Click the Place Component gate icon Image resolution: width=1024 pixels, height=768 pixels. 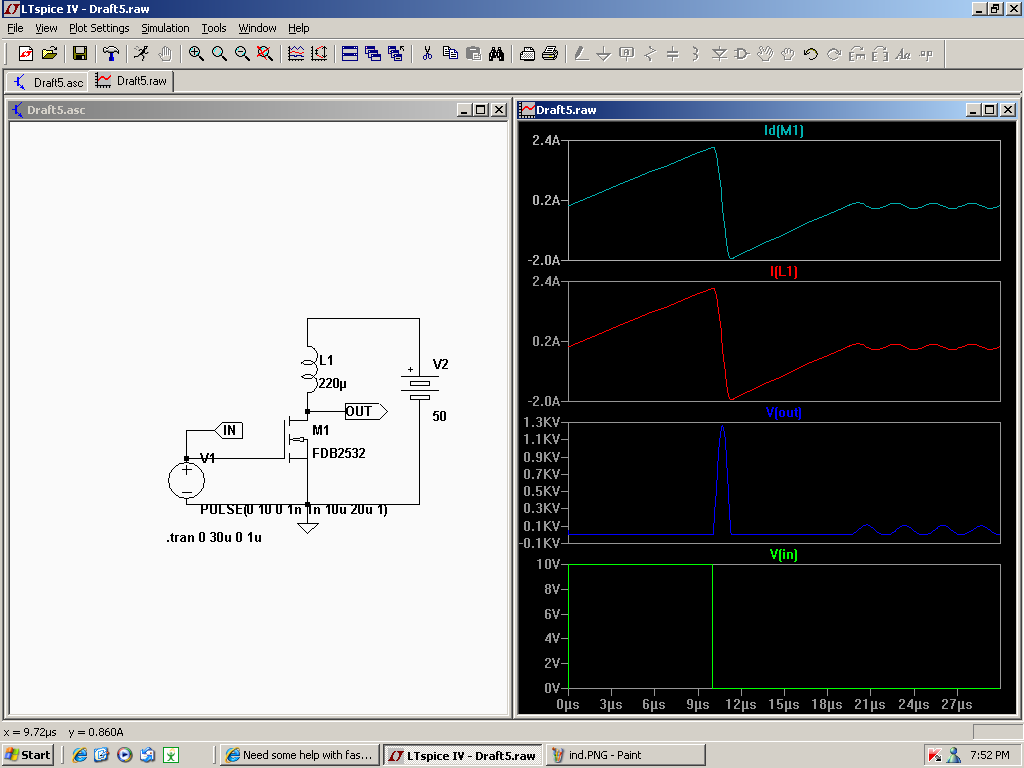point(742,54)
